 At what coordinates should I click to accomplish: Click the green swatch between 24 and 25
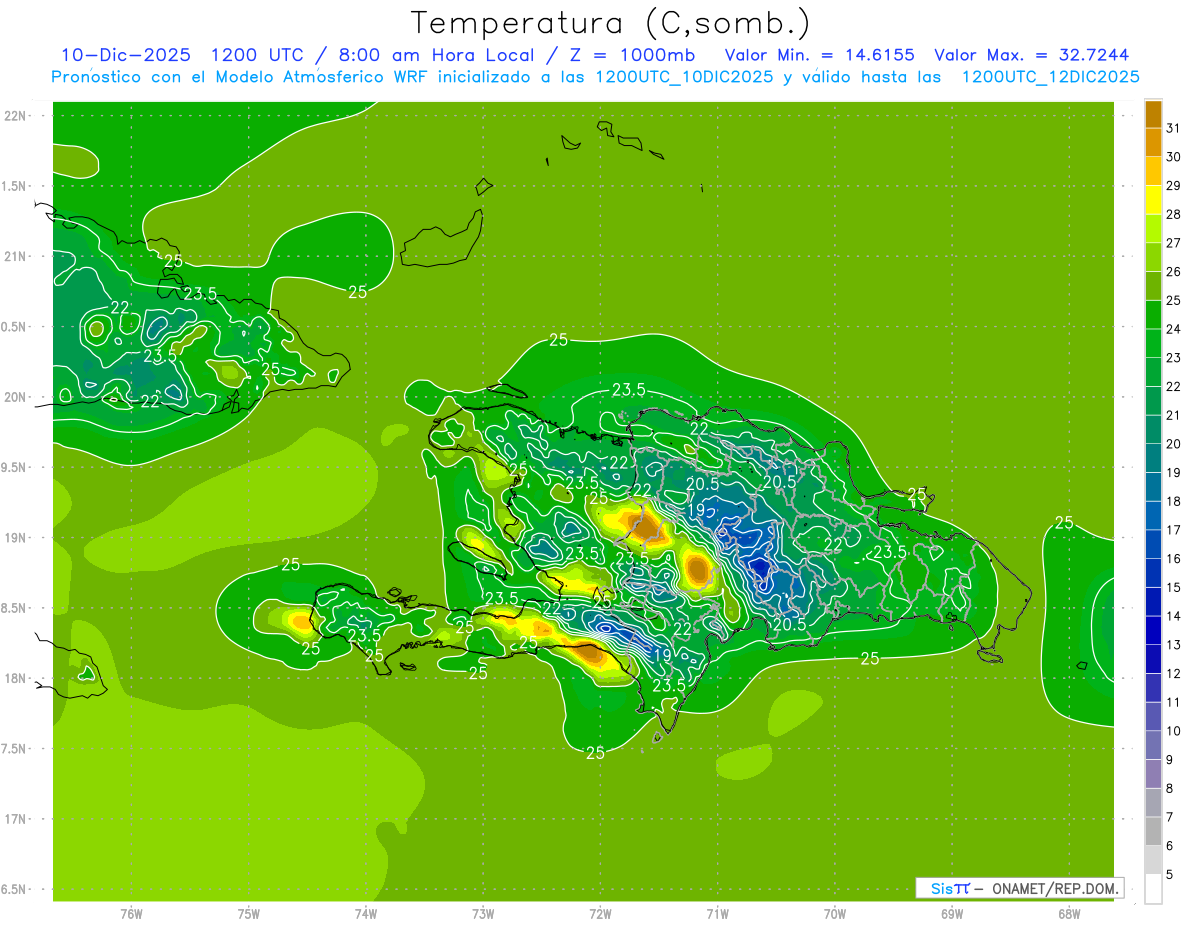pyautogui.click(x=1153, y=314)
